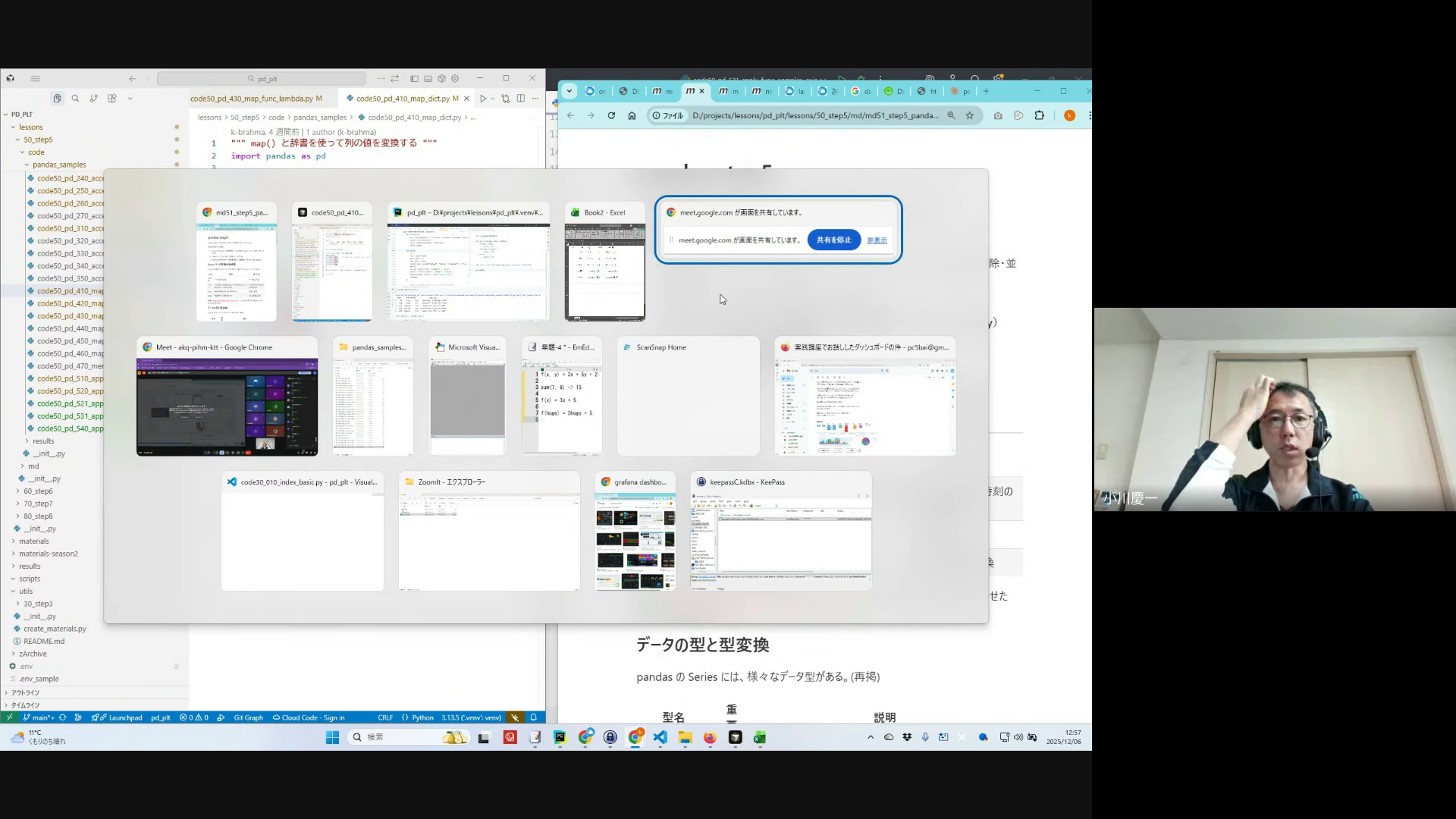1456x819 pixels.
Task: Reload the Chrome page
Action: point(611,116)
